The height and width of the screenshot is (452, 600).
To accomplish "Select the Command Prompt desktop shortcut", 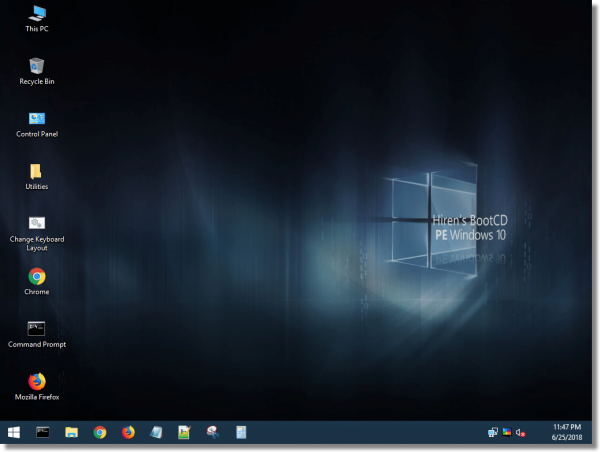I will (37, 334).
